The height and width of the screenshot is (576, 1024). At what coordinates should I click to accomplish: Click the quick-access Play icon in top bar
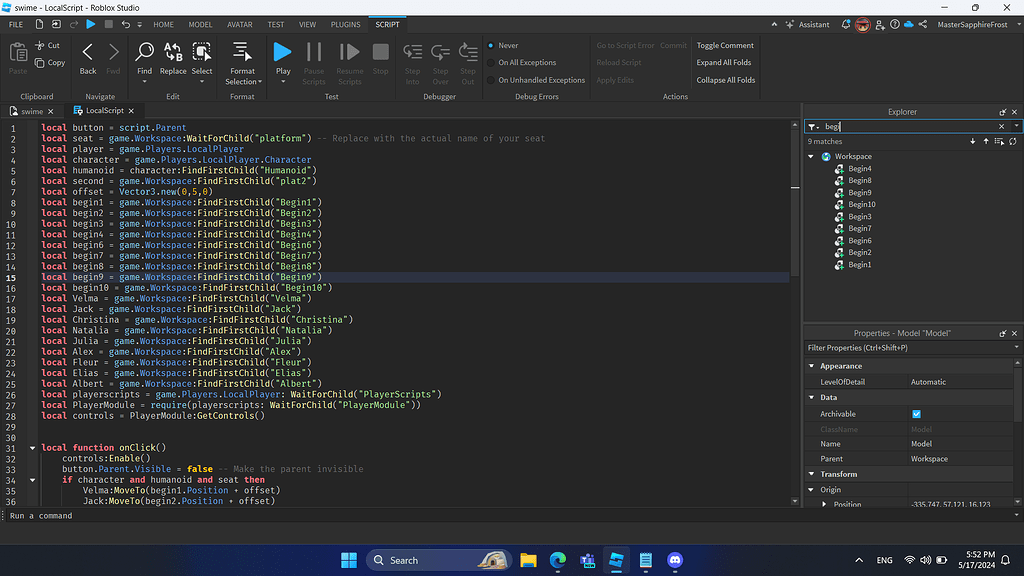tap(91, 24)
